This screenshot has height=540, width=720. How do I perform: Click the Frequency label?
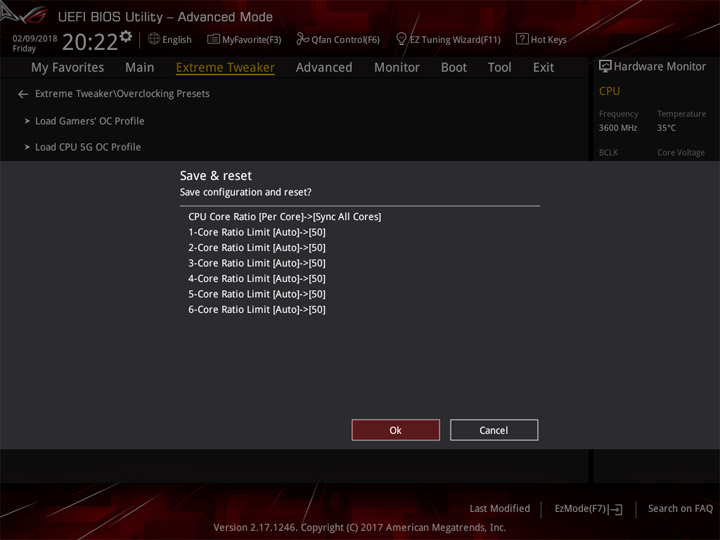click(619, 113)
